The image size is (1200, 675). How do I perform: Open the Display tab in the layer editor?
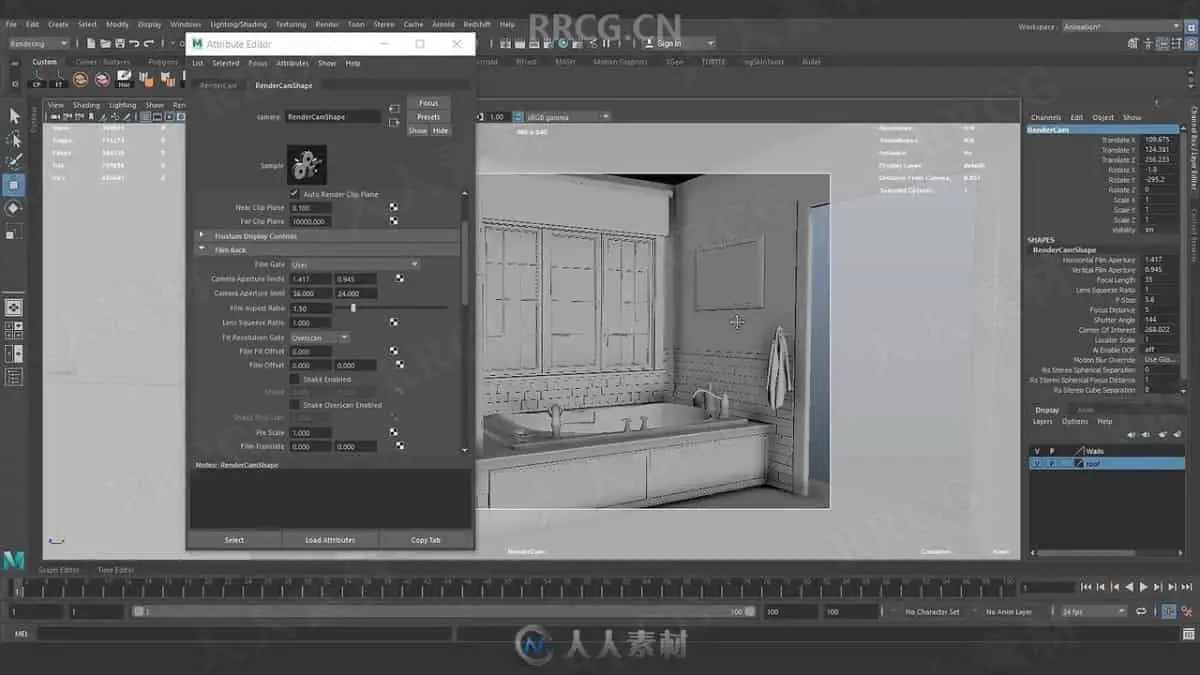pyautogui.click(x=1047, y=410)
